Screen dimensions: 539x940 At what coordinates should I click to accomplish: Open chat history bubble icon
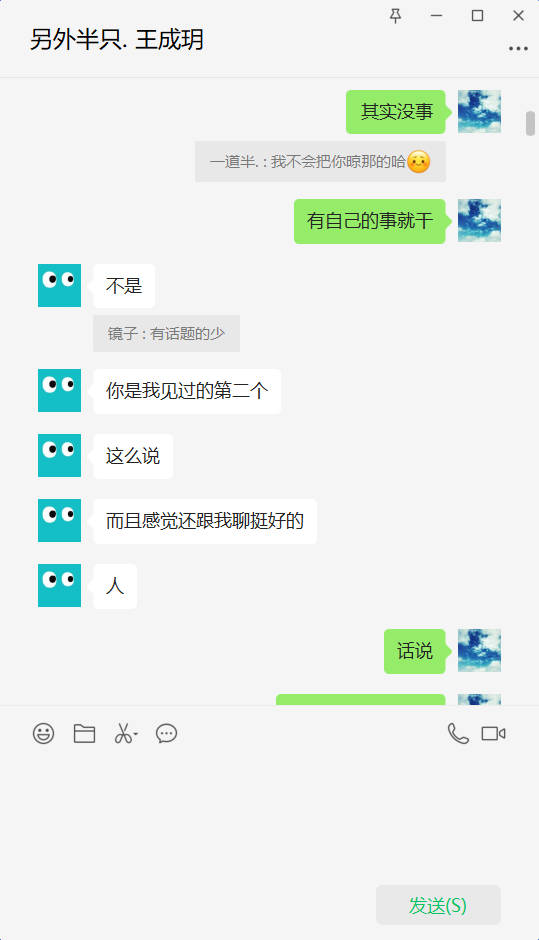tap(166, 733)
